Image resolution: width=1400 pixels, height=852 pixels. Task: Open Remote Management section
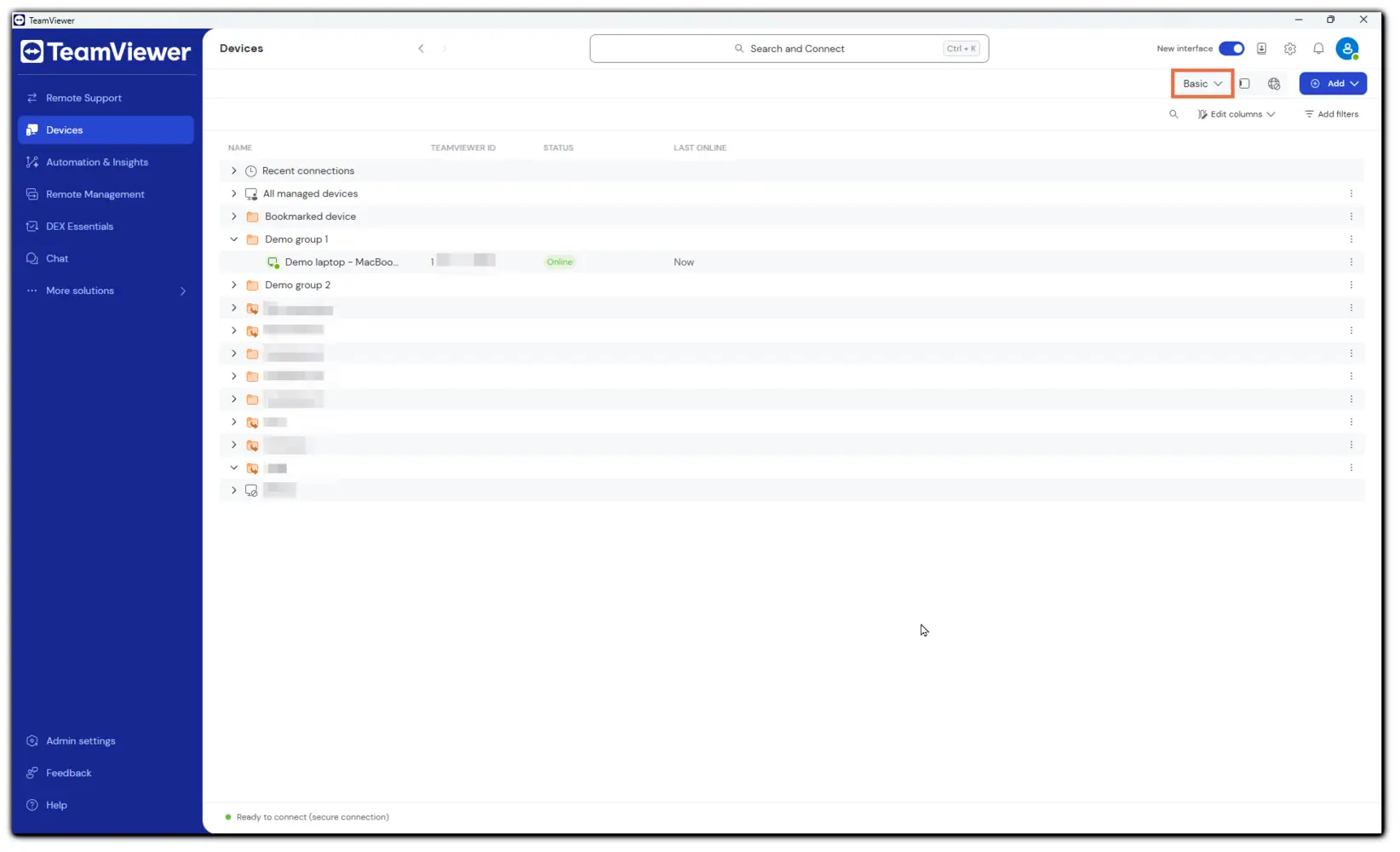[106, 194]
